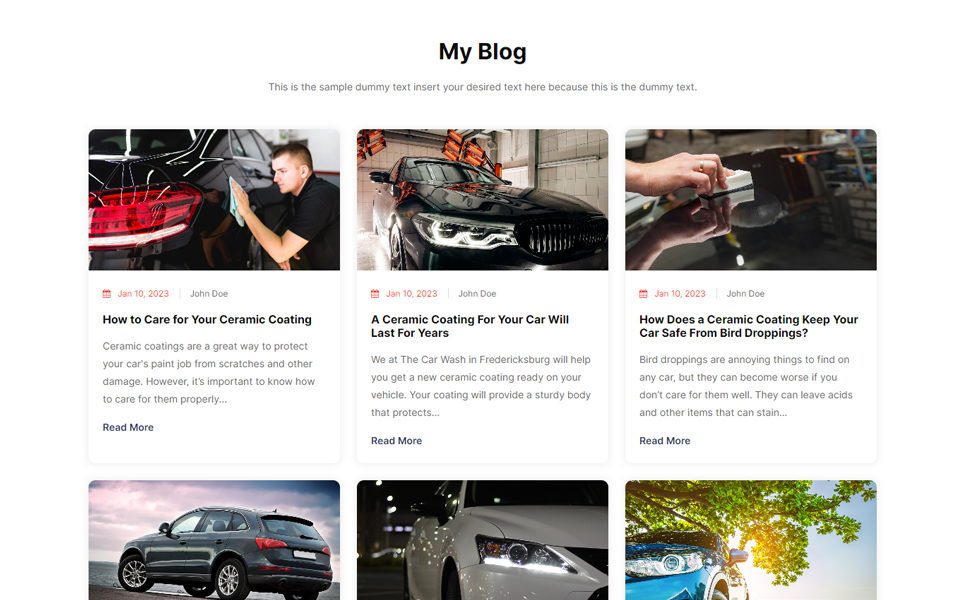Click John Doe author on second card
The image size is (965, 600).
(477, 294)
